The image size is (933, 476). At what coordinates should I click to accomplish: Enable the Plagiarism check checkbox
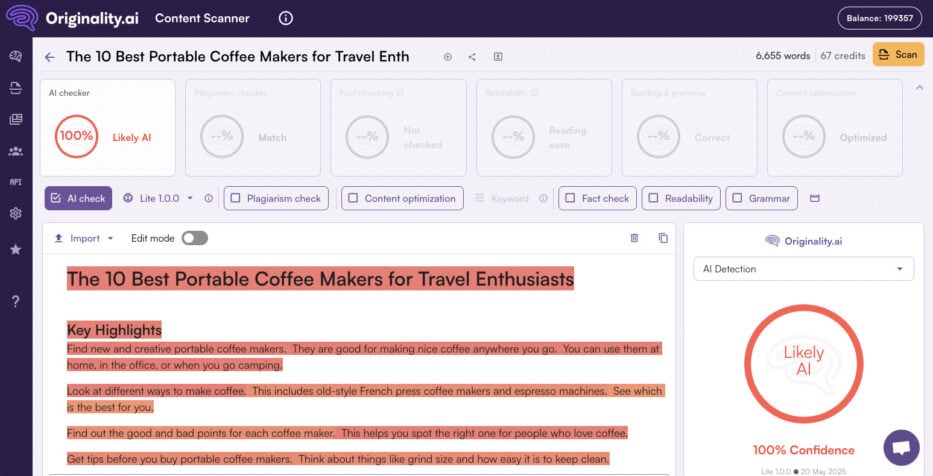tap(235, 198)
